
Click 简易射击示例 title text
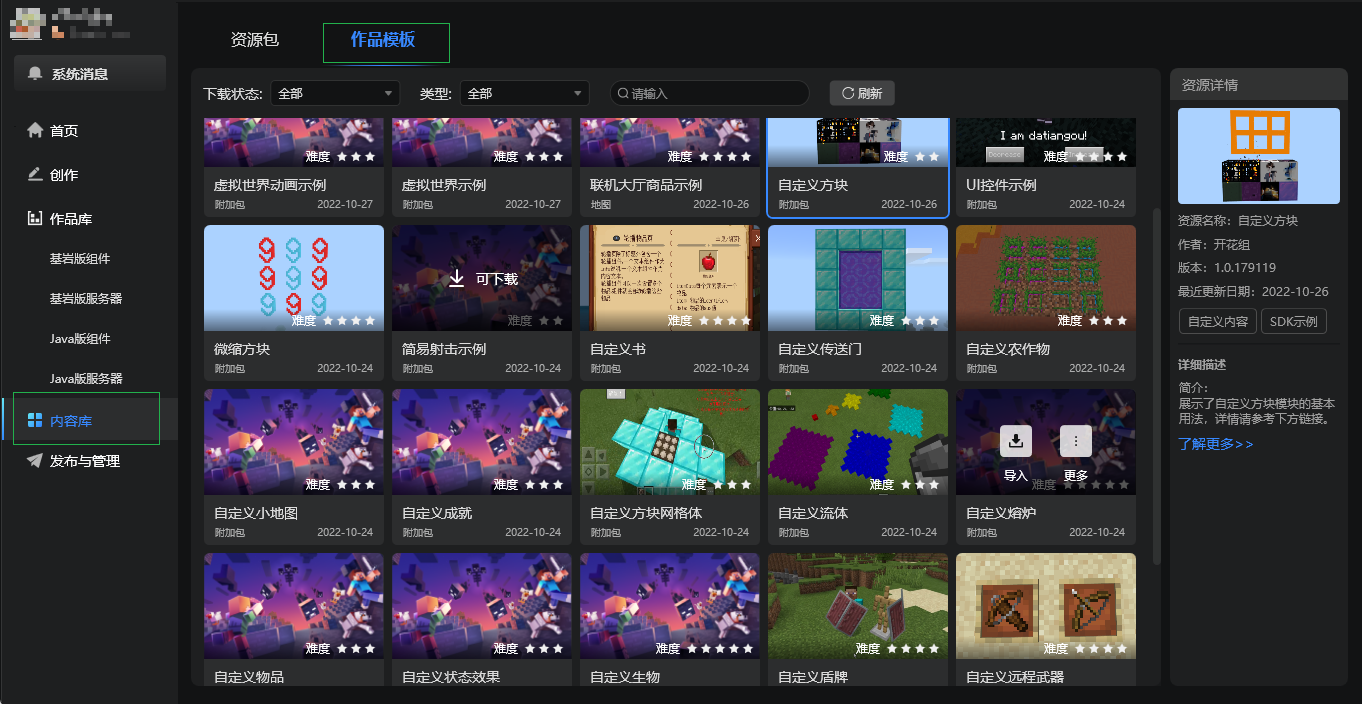click(444, 349)
